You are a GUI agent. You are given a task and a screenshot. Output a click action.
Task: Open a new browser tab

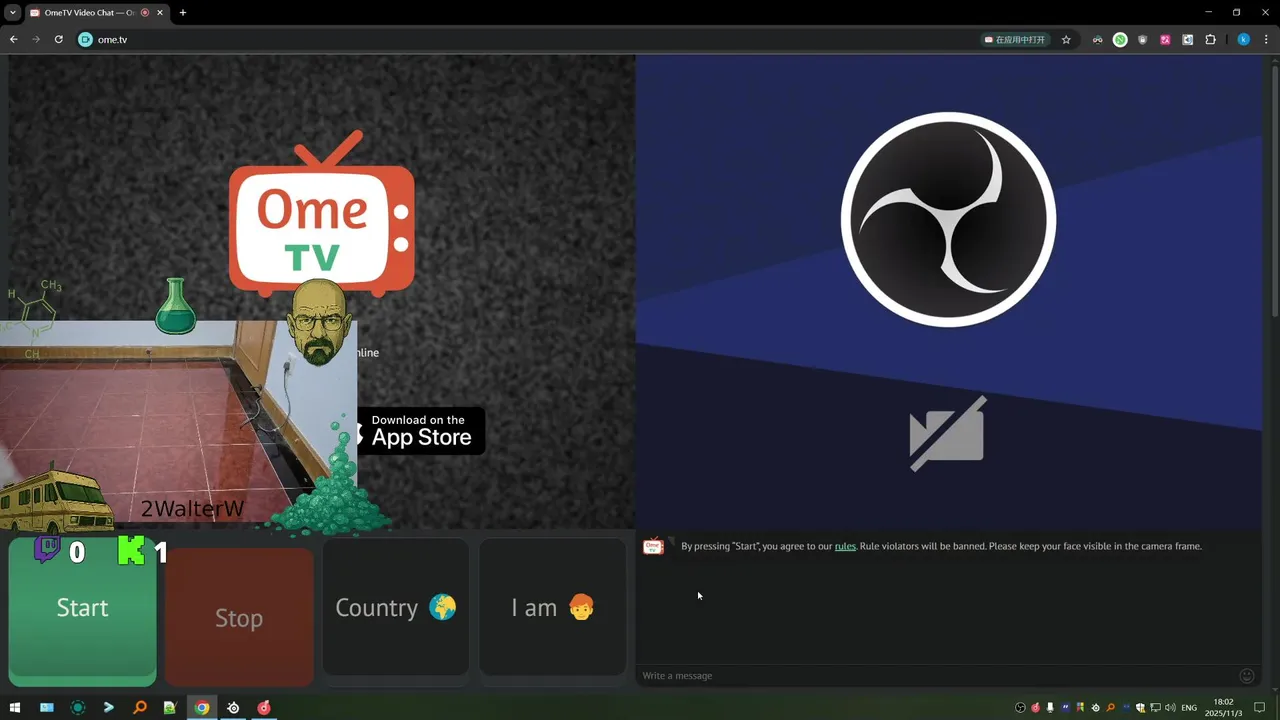click(x=182, y=13)
